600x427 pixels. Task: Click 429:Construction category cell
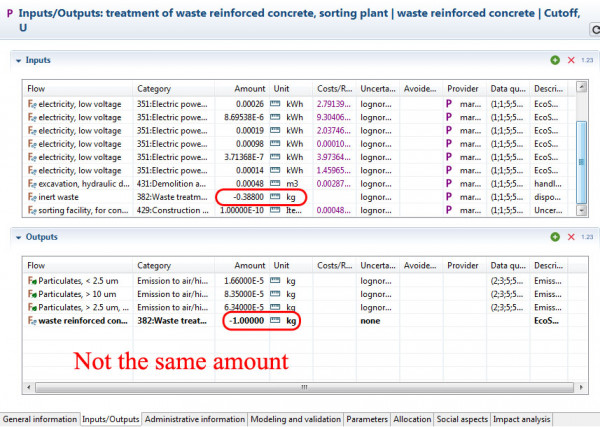click(x=173, y=210)
